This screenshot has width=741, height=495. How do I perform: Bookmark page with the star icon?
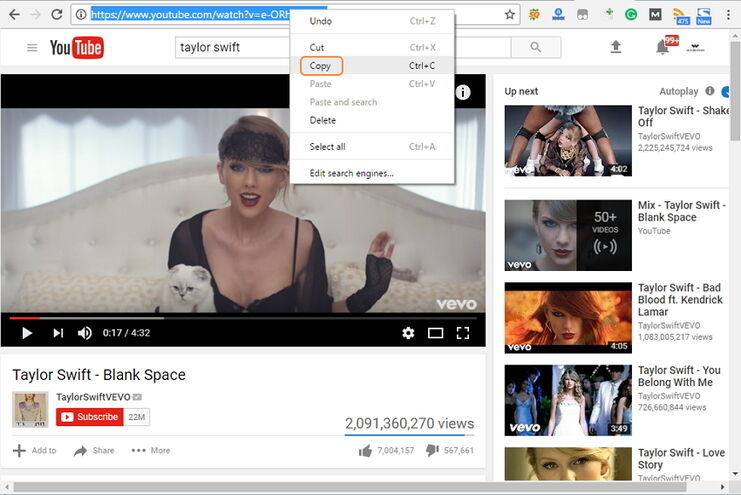(510, 15)
